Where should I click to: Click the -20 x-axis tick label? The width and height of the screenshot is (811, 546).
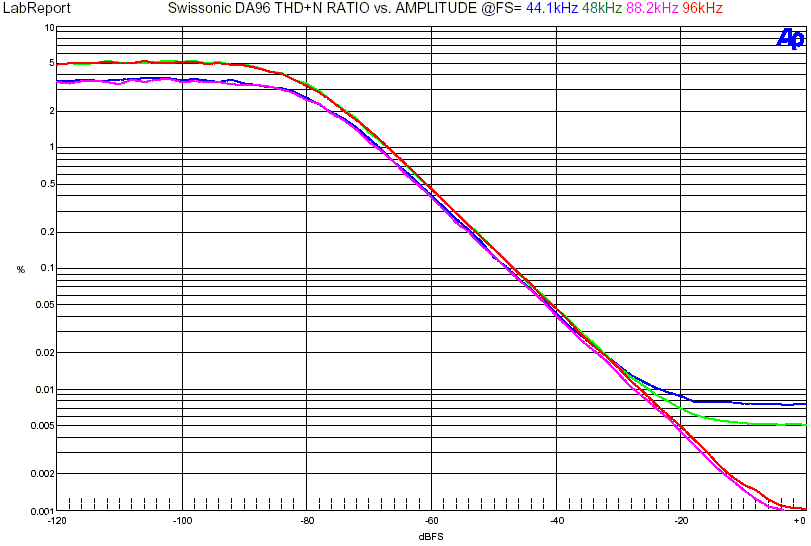(681, 521)
